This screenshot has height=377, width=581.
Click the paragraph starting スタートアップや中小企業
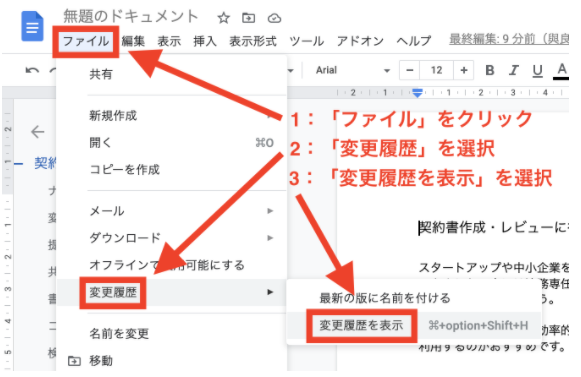pyautogui.click(x=494, y=267)
